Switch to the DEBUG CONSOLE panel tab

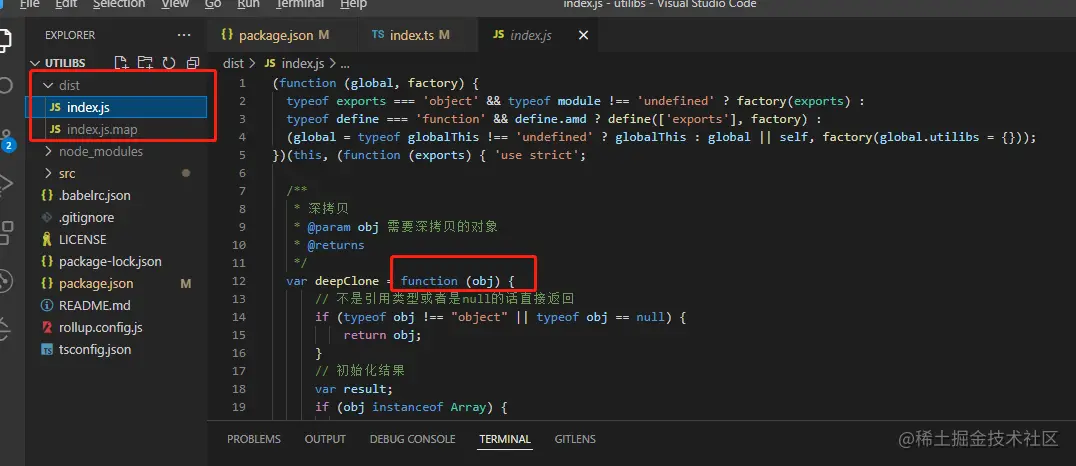(412, 439)
